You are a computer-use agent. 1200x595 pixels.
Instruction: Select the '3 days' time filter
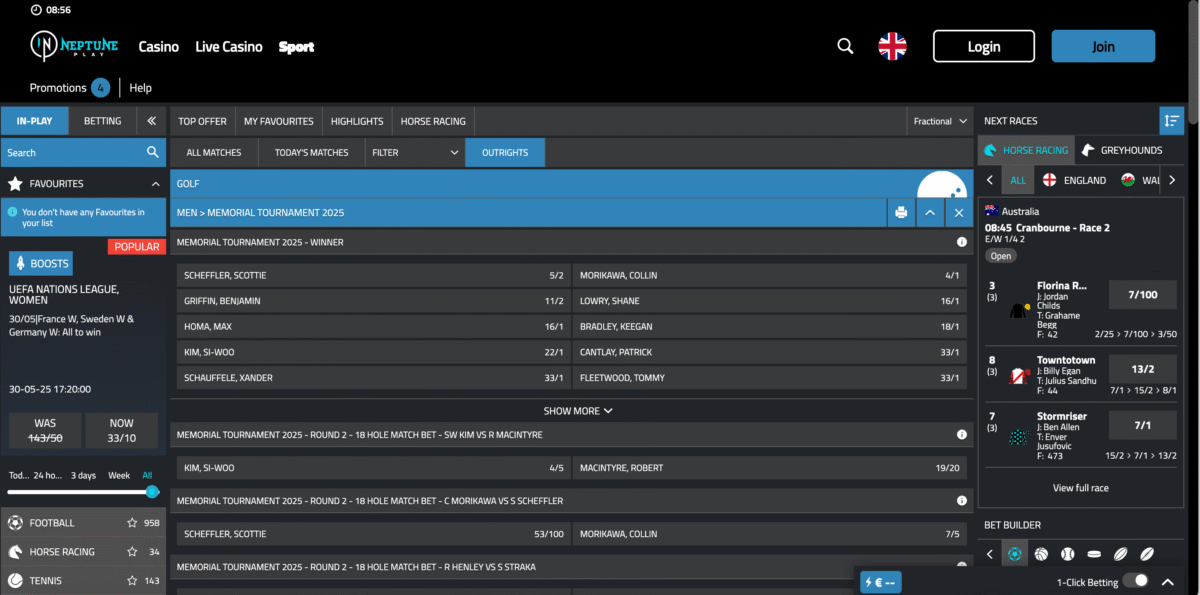[x=84, y=475]
